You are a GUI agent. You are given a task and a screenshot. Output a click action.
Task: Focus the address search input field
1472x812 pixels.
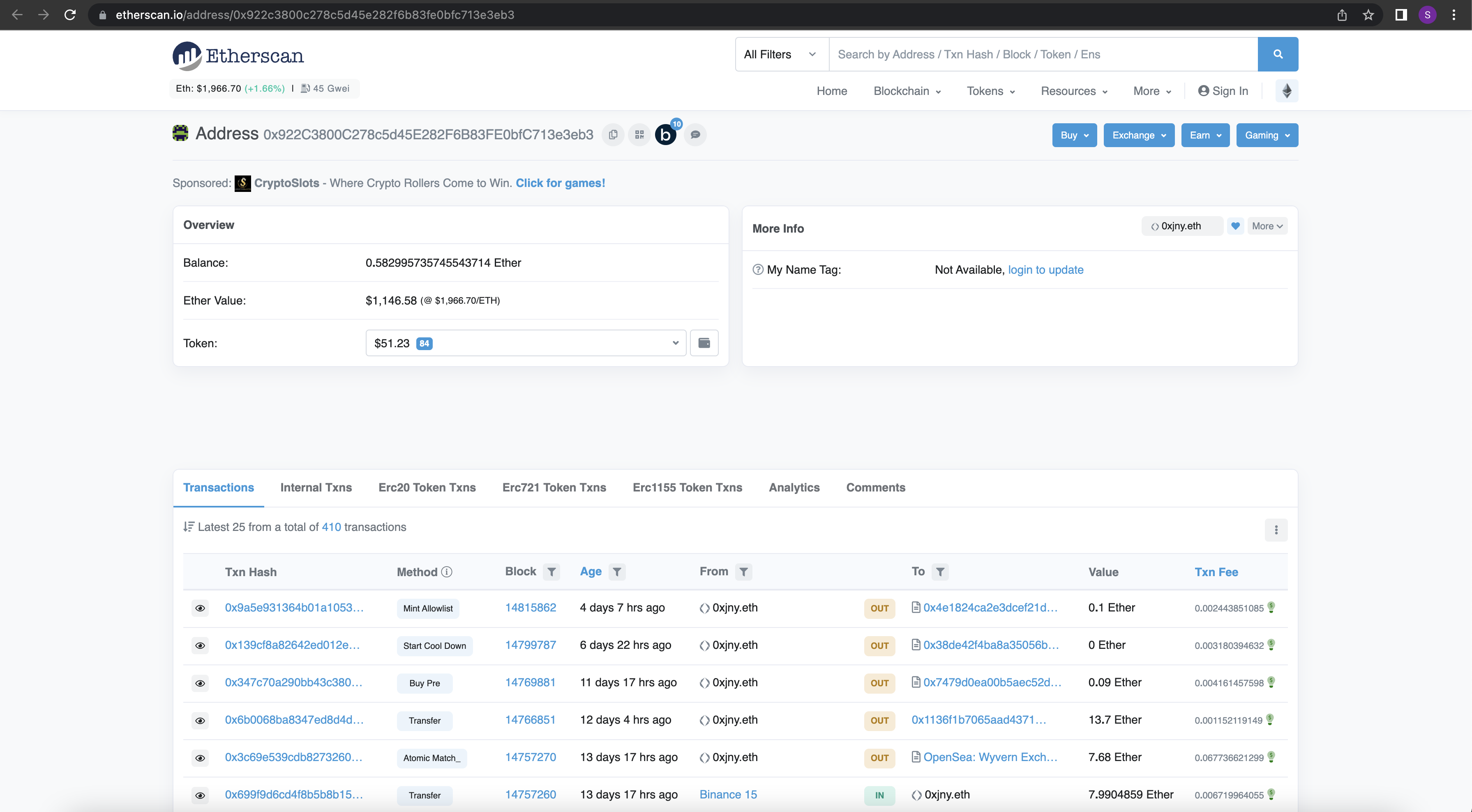1042,54
